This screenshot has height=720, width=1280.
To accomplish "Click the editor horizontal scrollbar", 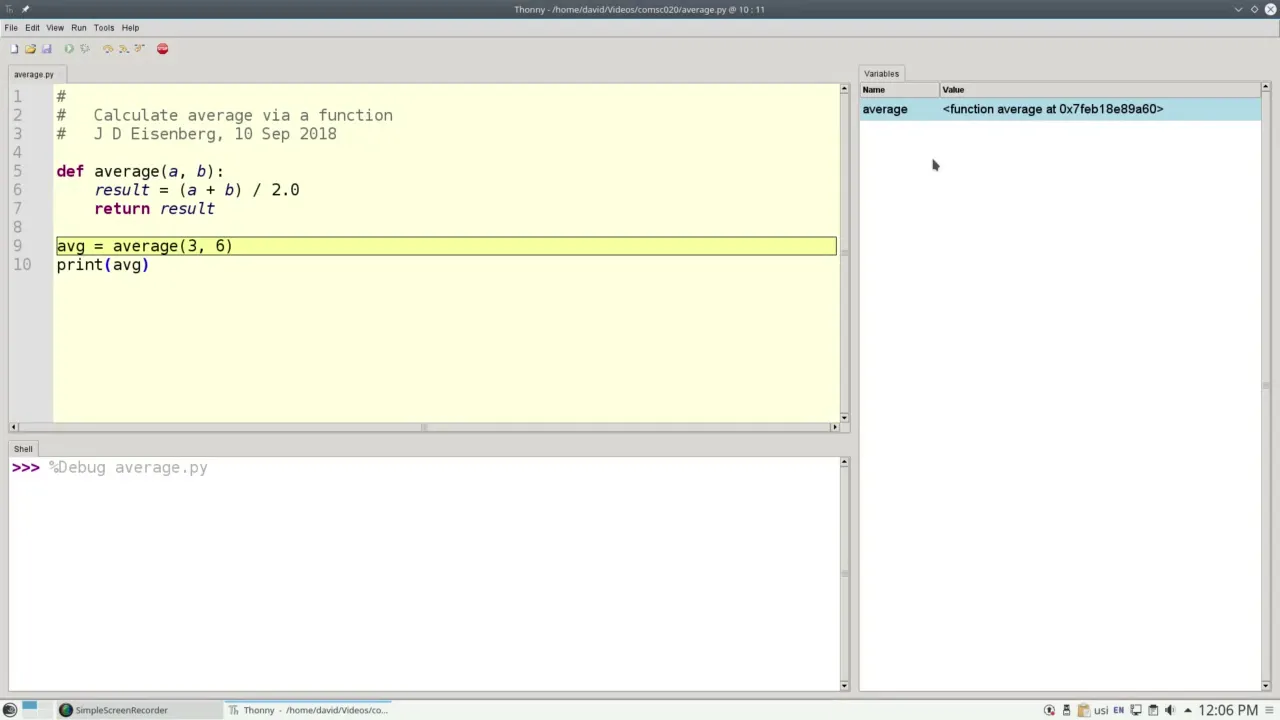I will point(424,427).
